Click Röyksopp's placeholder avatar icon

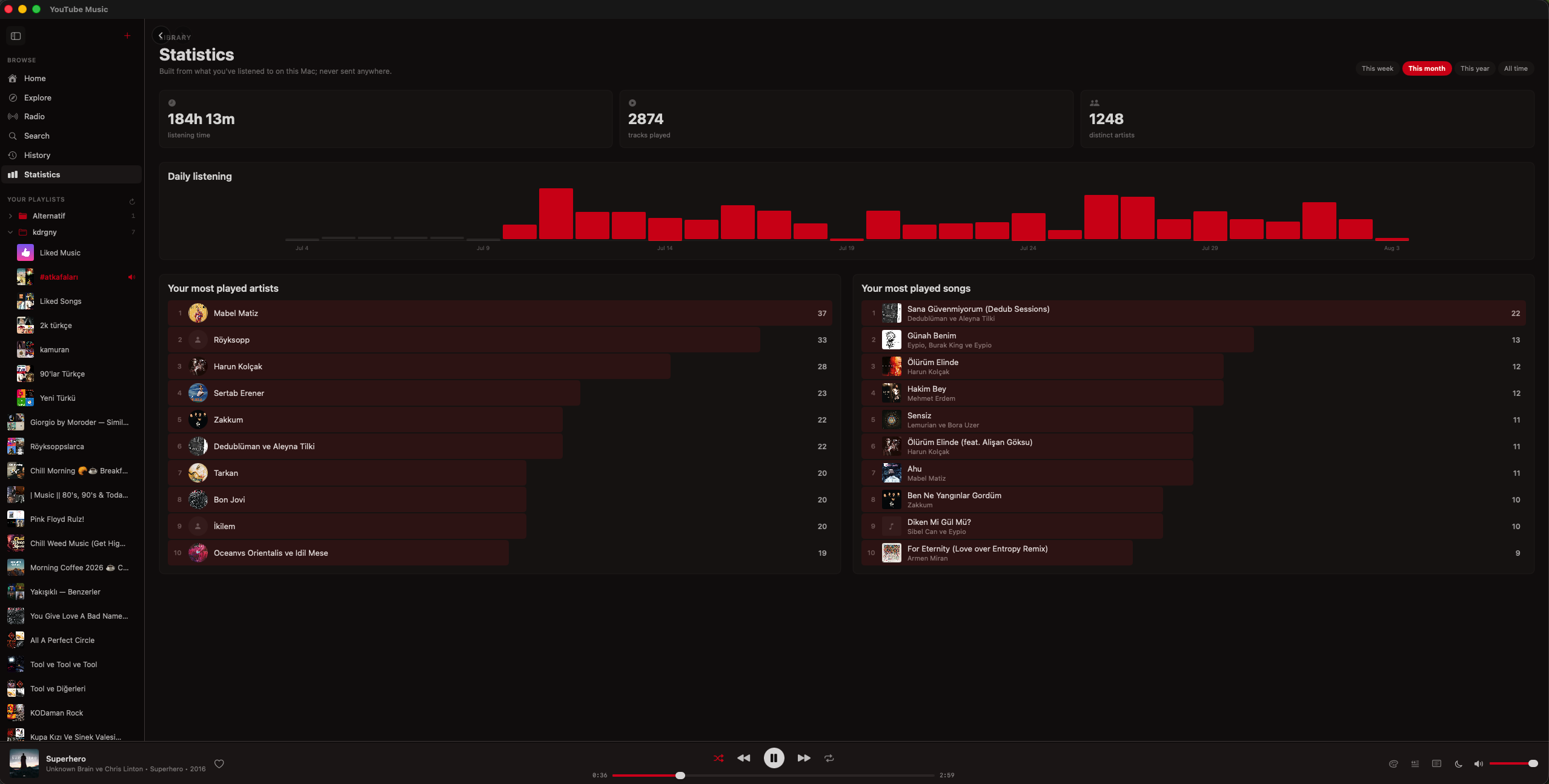[x=198, y=340]
